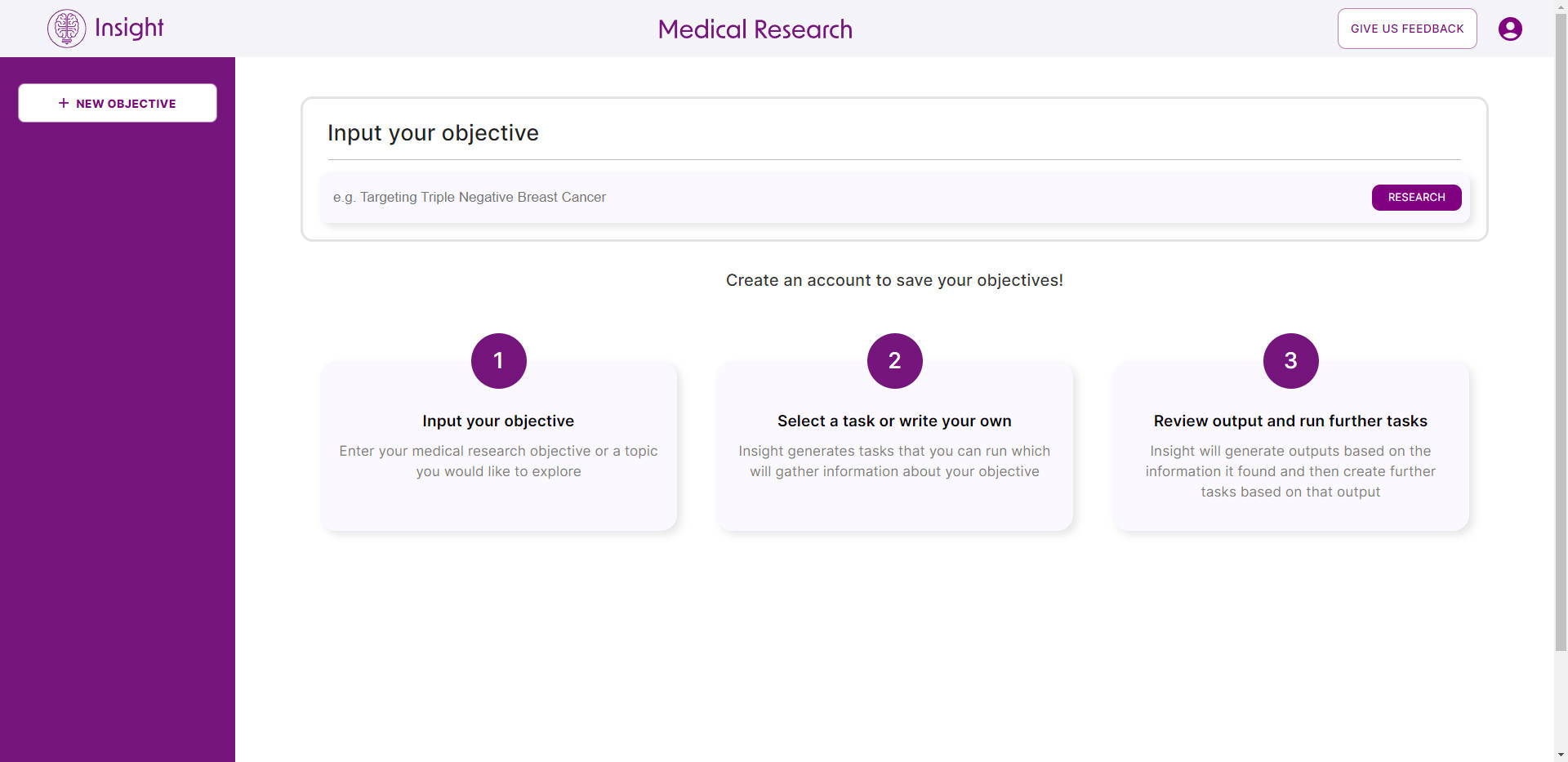Click the plus icon beside New Objective
Screen dimensions: 1568x762
point(64,103)
